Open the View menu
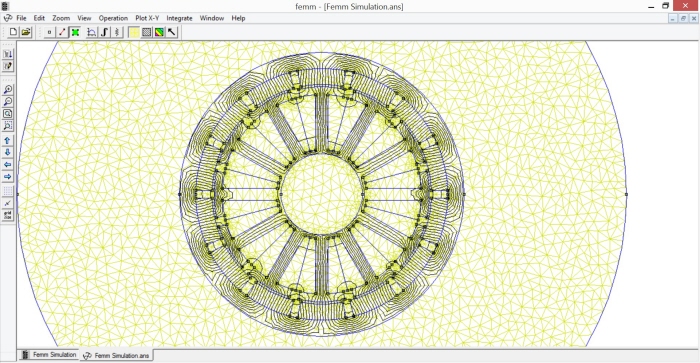The height and width of the screenshot is (363, 700). (x=84, y=18)
